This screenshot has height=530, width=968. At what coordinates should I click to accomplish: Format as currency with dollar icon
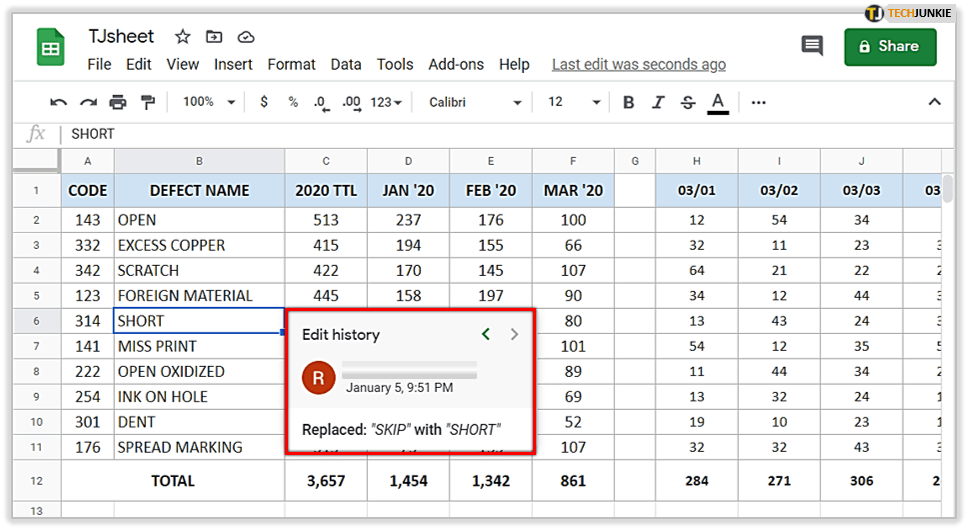(x=264, y=102)
